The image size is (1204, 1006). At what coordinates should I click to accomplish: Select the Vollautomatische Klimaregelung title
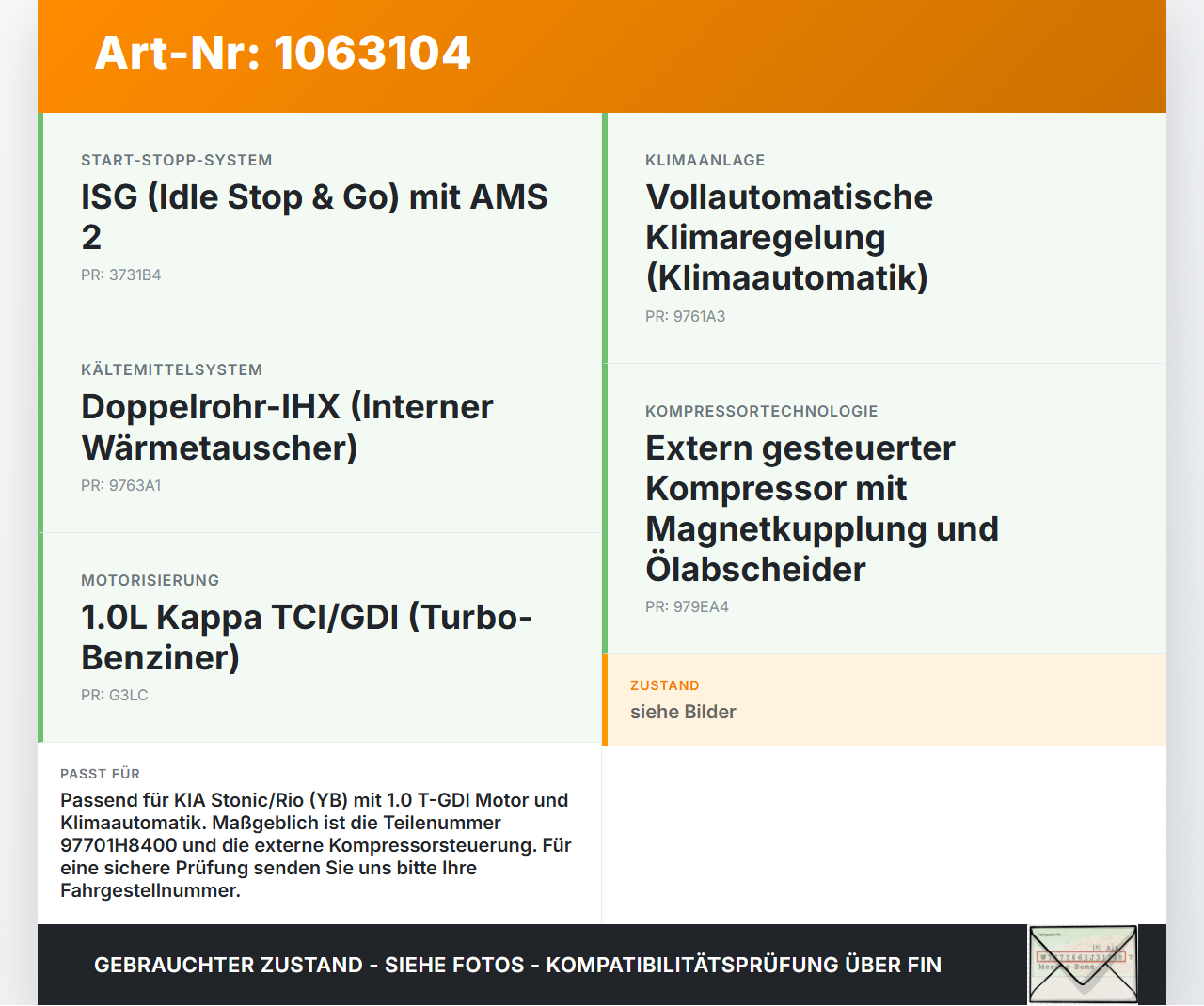789,237
